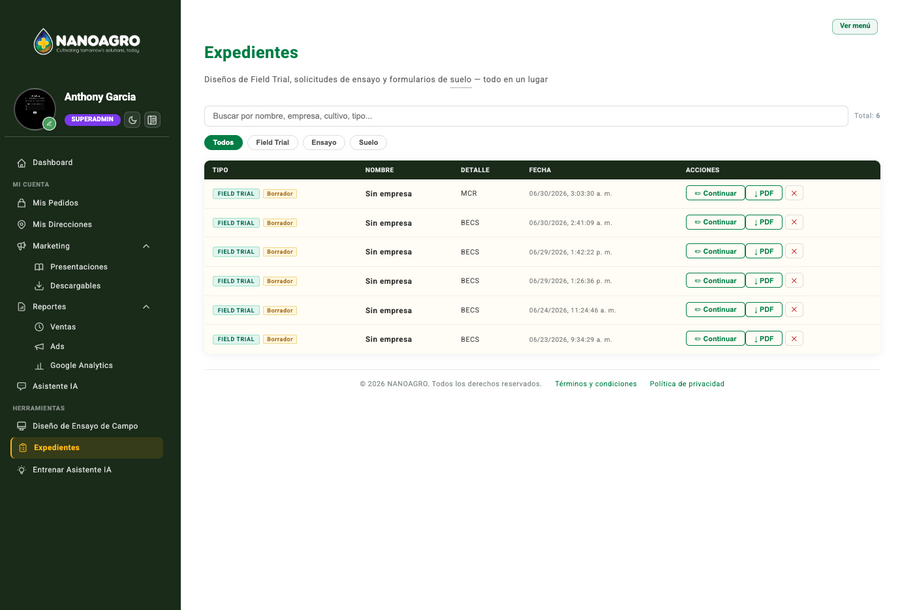Download PDF for the 2:41:09 a. m. record
The height and width of the screenshot is (610, 900).
click(764, 222)
